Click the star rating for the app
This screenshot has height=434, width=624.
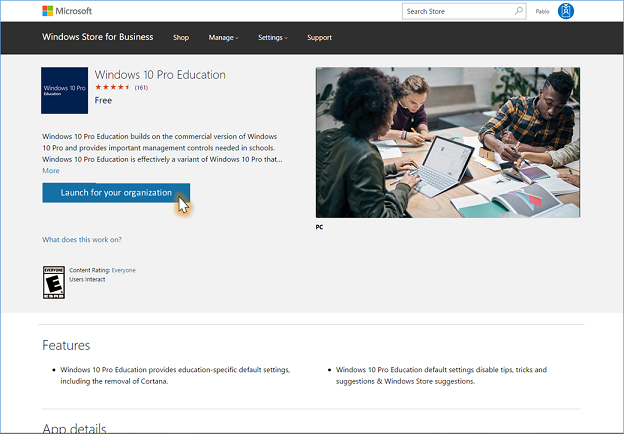coord(112,87)
